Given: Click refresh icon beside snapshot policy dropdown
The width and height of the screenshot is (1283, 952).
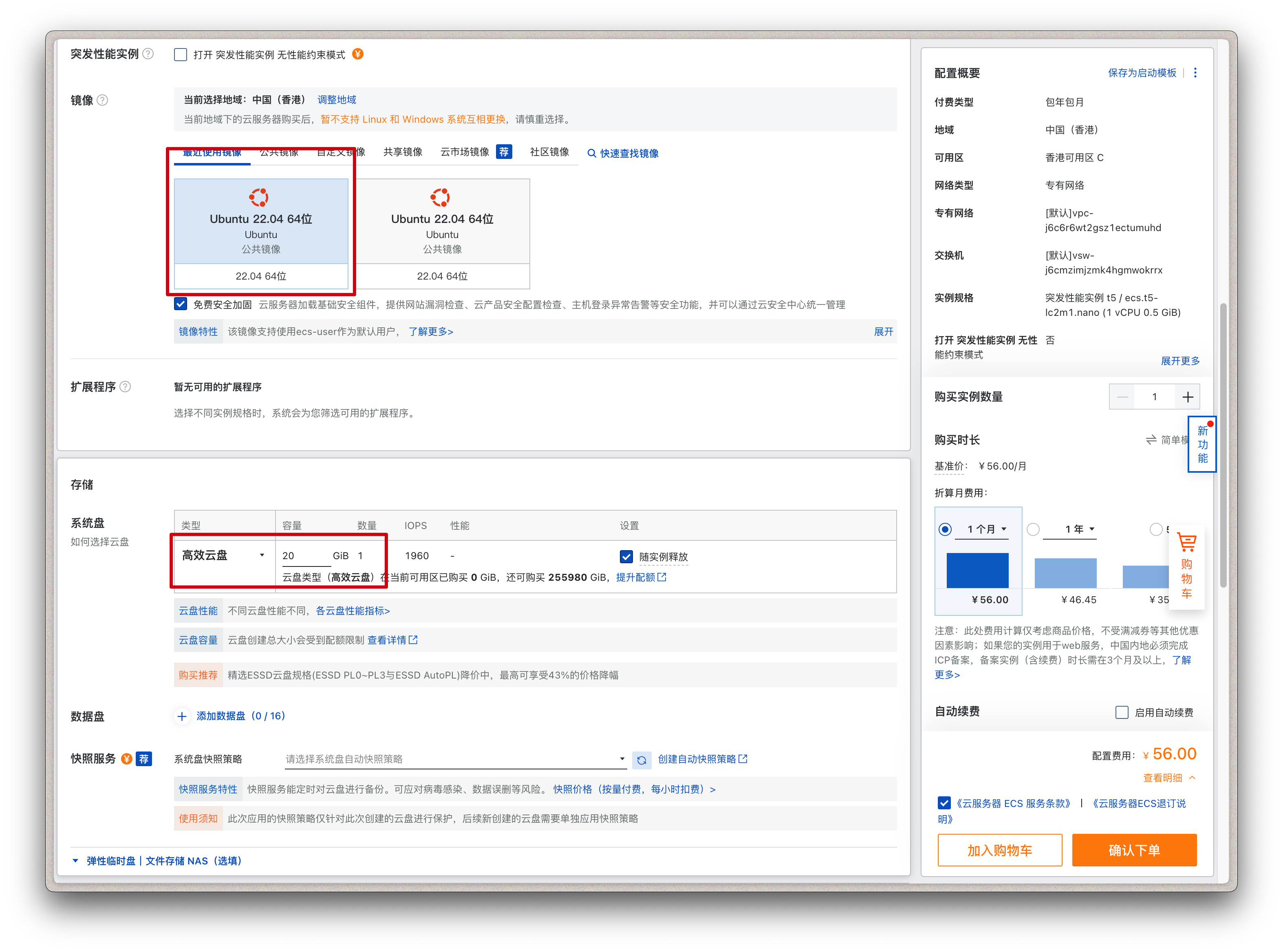Looking at the screenshot, I should [x=641, y=760].
